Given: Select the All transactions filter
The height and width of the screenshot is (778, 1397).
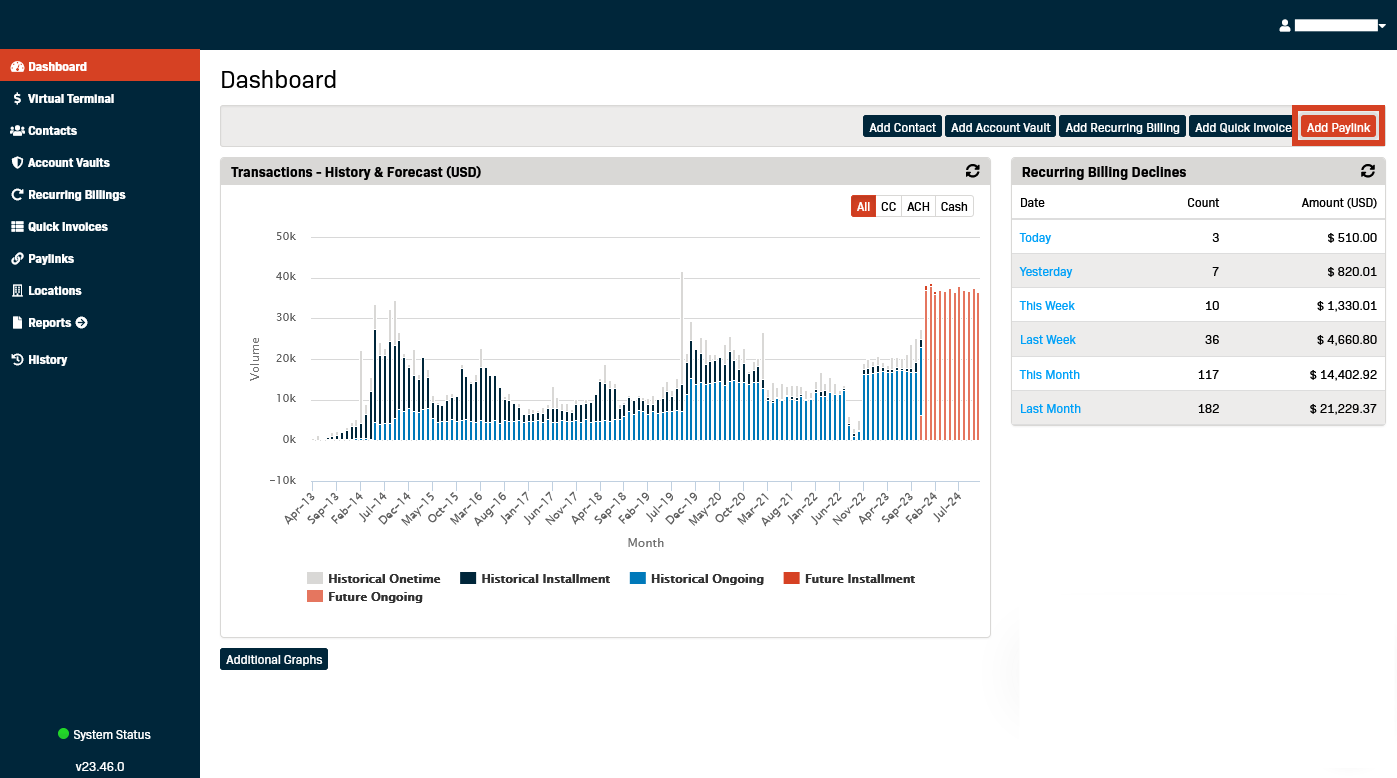Looking at the screenshot, I should pyautogui.click(x=863, y=206).
